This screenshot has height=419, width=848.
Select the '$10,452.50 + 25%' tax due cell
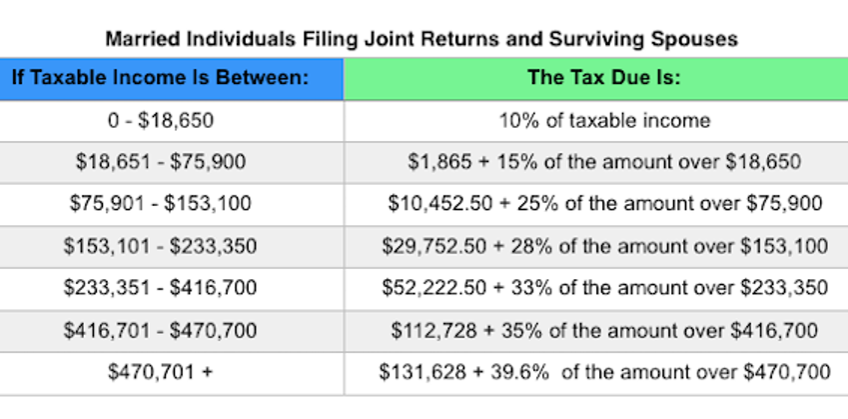coord(604,204)
